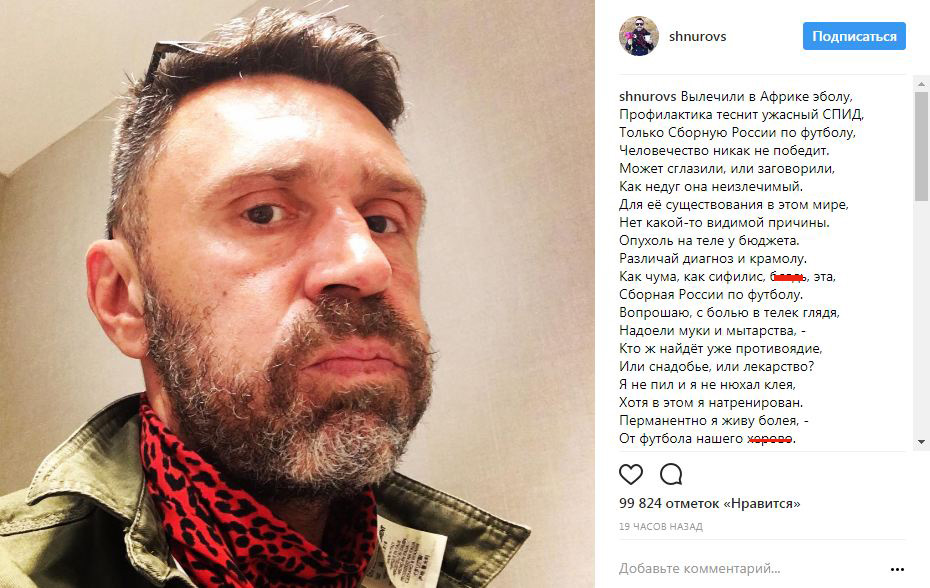Click the caption scrollbar thumb
Screen dimensions: 930x588
tap(921, 146)
